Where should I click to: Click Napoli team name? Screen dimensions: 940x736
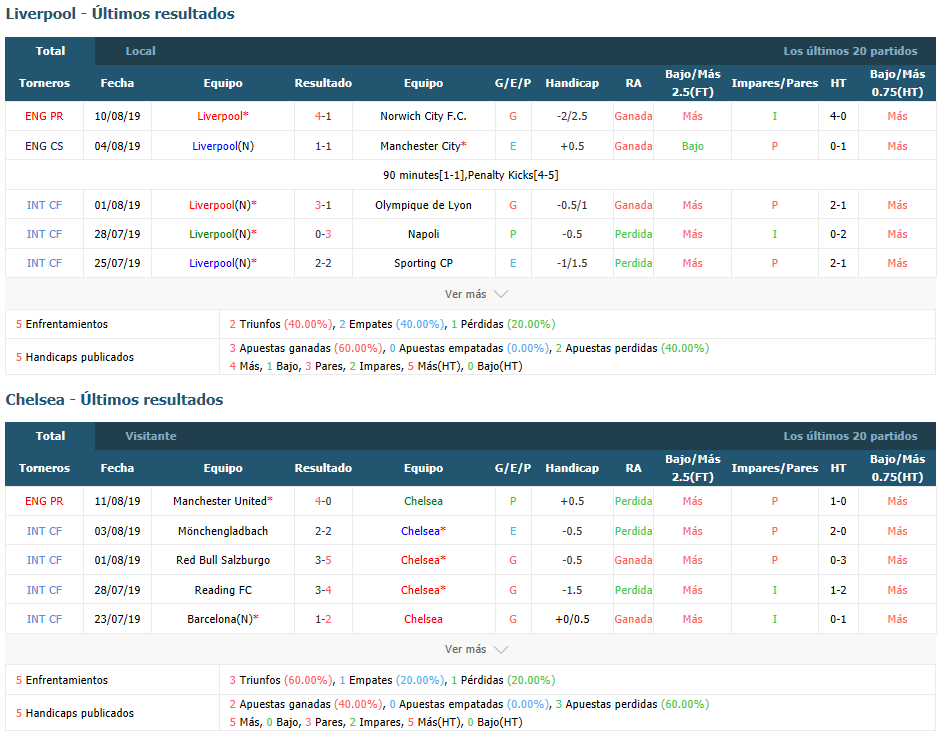423,234
